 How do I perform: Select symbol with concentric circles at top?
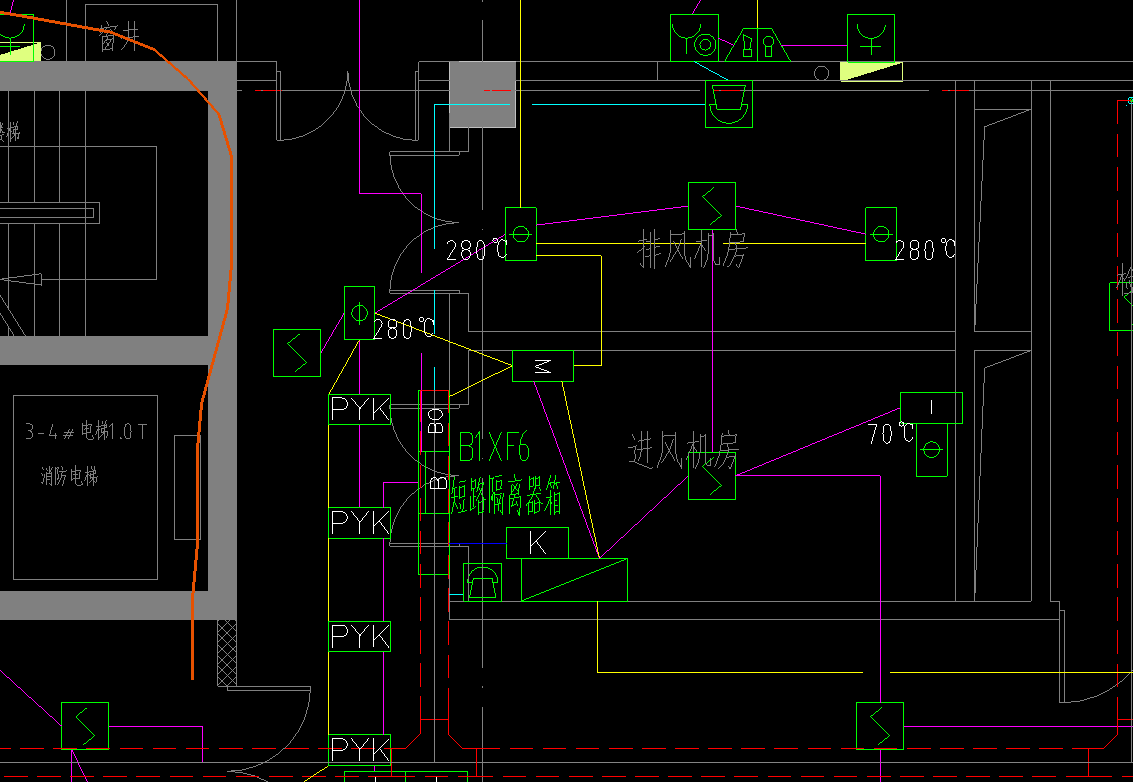694,38
